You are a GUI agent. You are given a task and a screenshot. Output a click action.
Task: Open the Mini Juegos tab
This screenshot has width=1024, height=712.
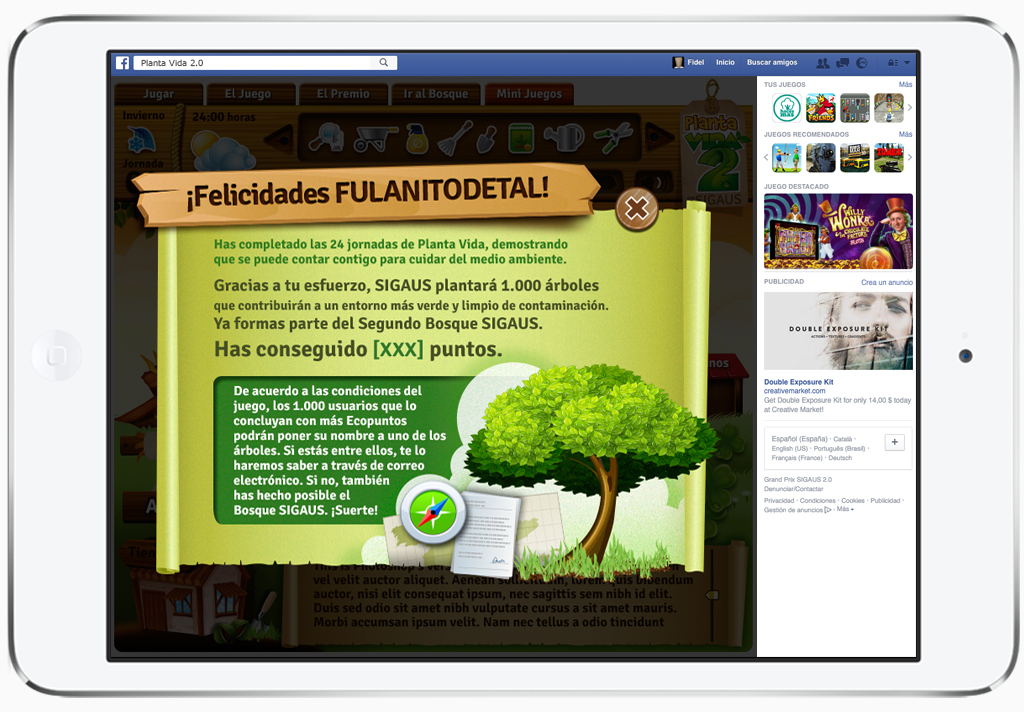(529, 94)
